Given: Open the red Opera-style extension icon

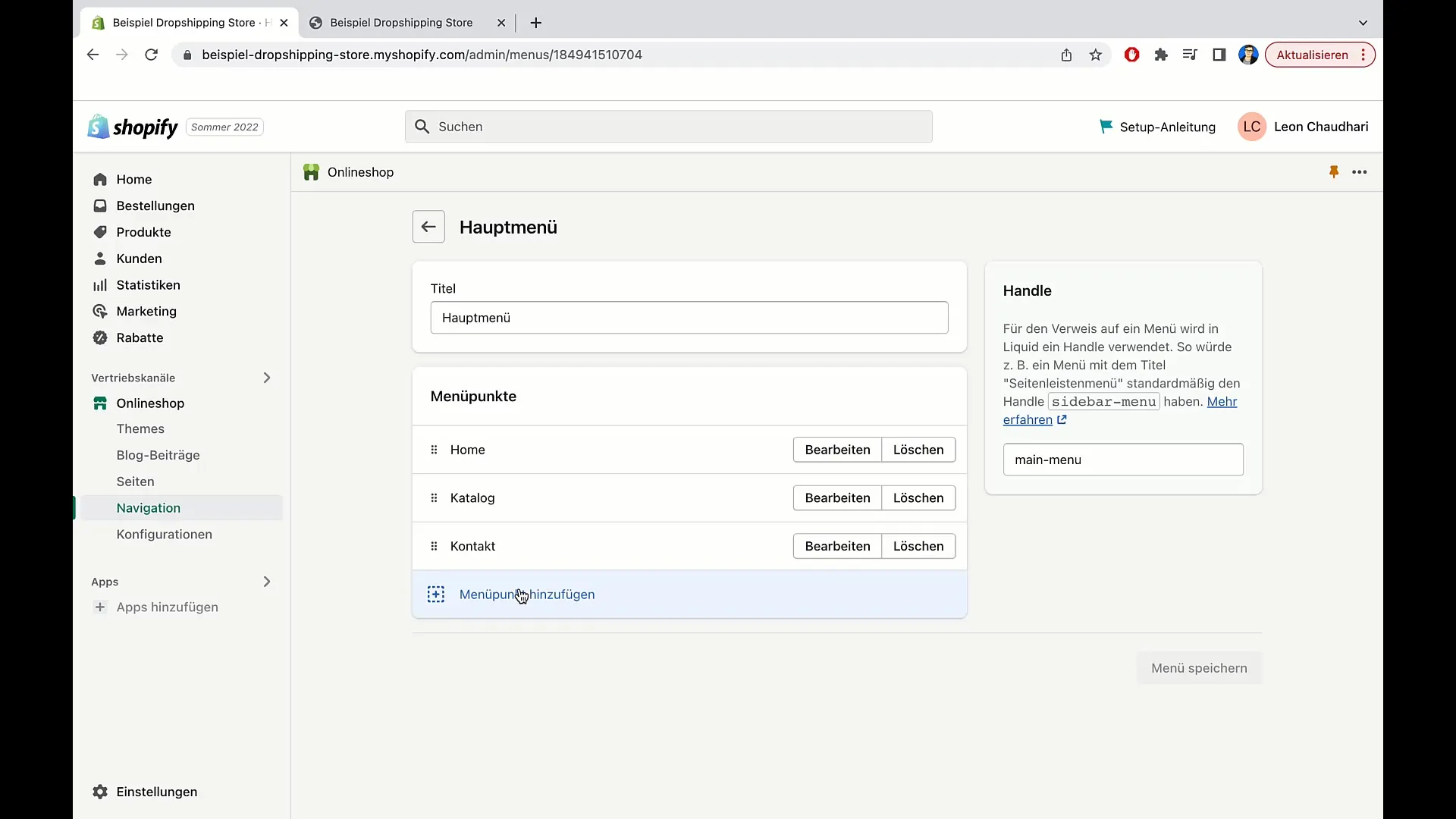Looking at the screenshot, I should (x=1131, y=55).
